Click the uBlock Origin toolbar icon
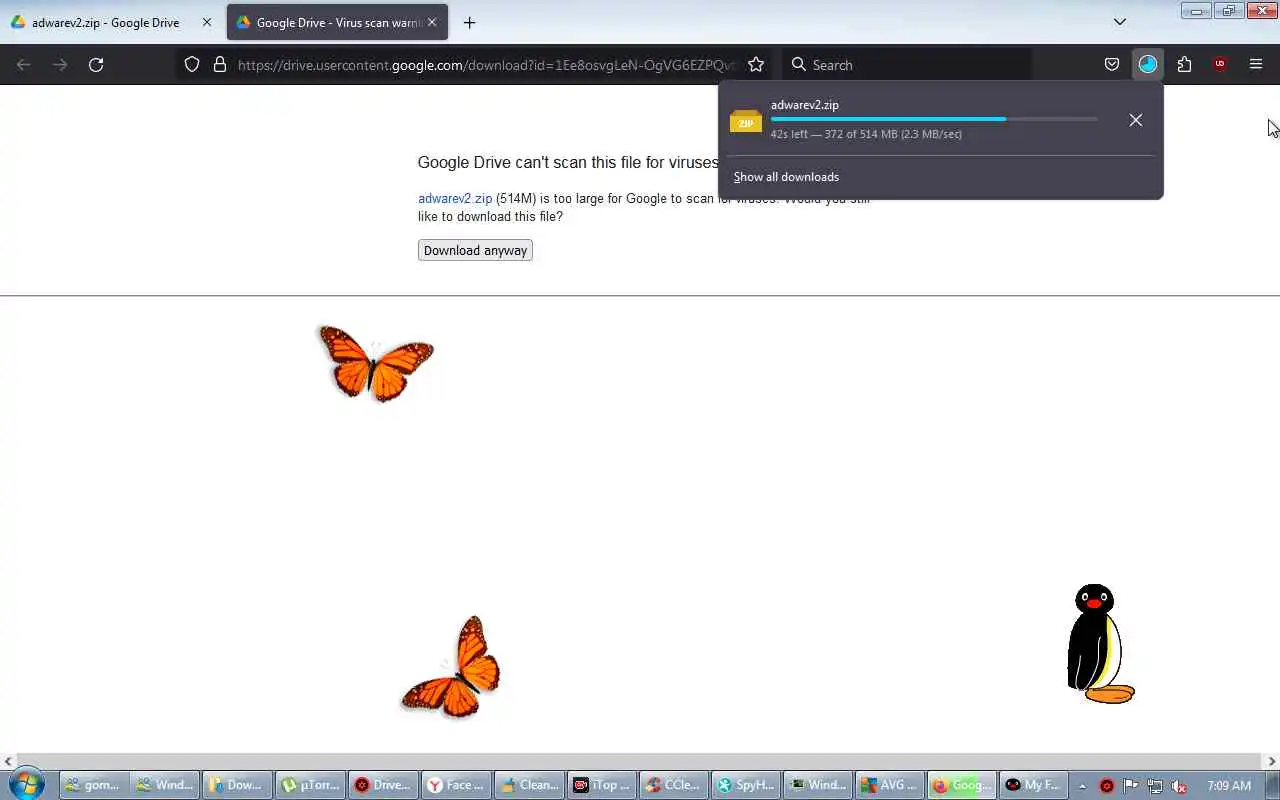Viewport: 1280px width, 800px height. click(x=1220, y=64)
